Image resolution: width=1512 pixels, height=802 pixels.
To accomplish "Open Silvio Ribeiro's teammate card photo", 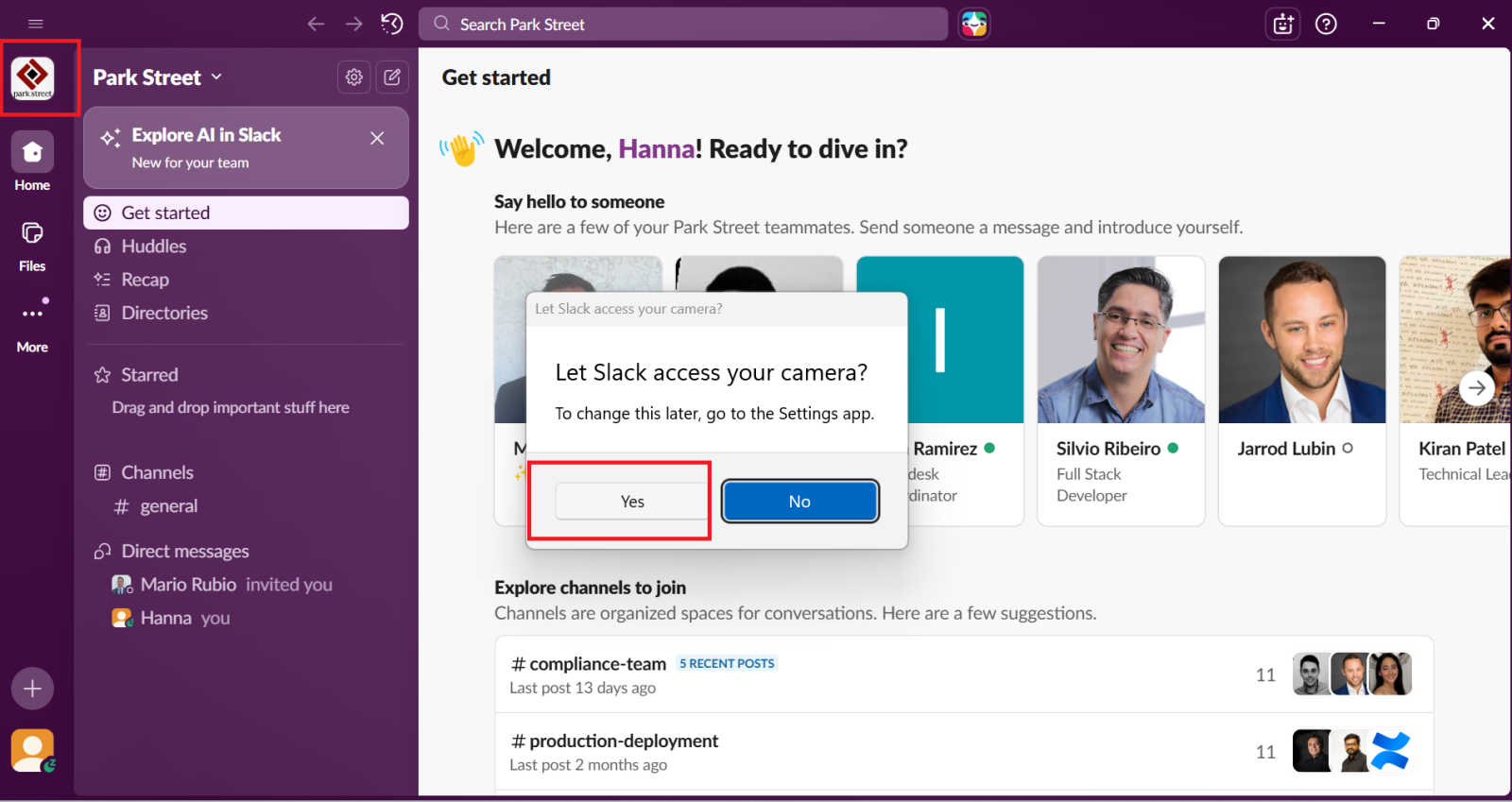I will click(1121, 340).
